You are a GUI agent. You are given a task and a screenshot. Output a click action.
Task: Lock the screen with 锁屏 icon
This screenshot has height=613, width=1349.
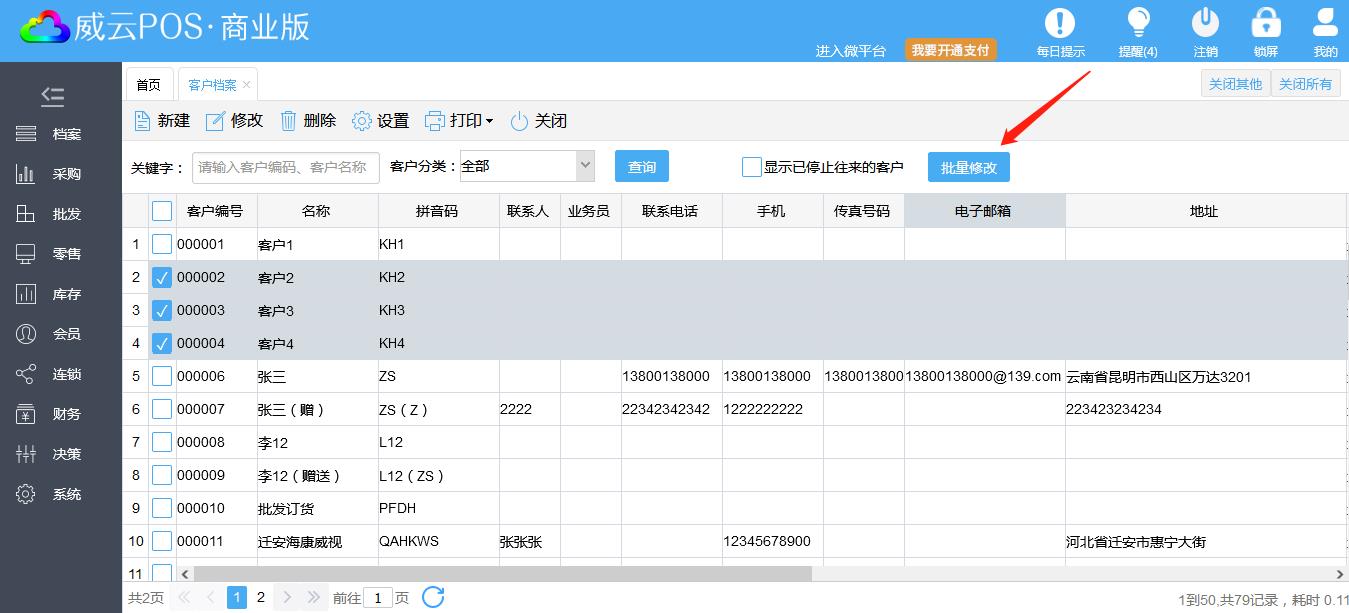[1265, 23]
